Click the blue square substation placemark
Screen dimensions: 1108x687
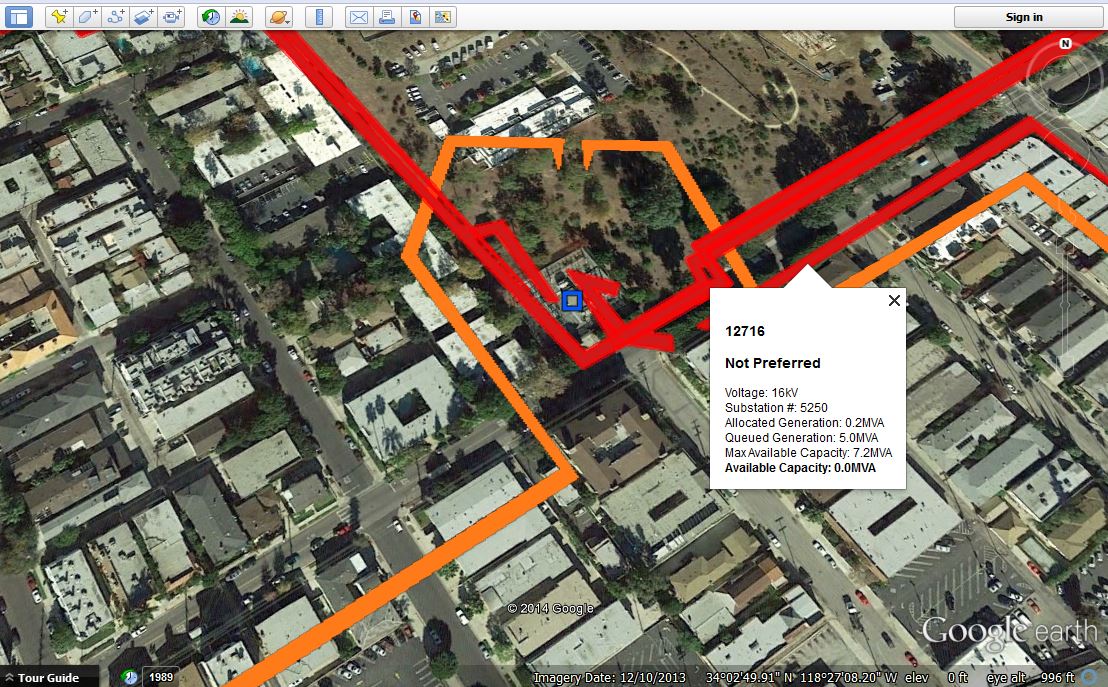click(572, 301)
